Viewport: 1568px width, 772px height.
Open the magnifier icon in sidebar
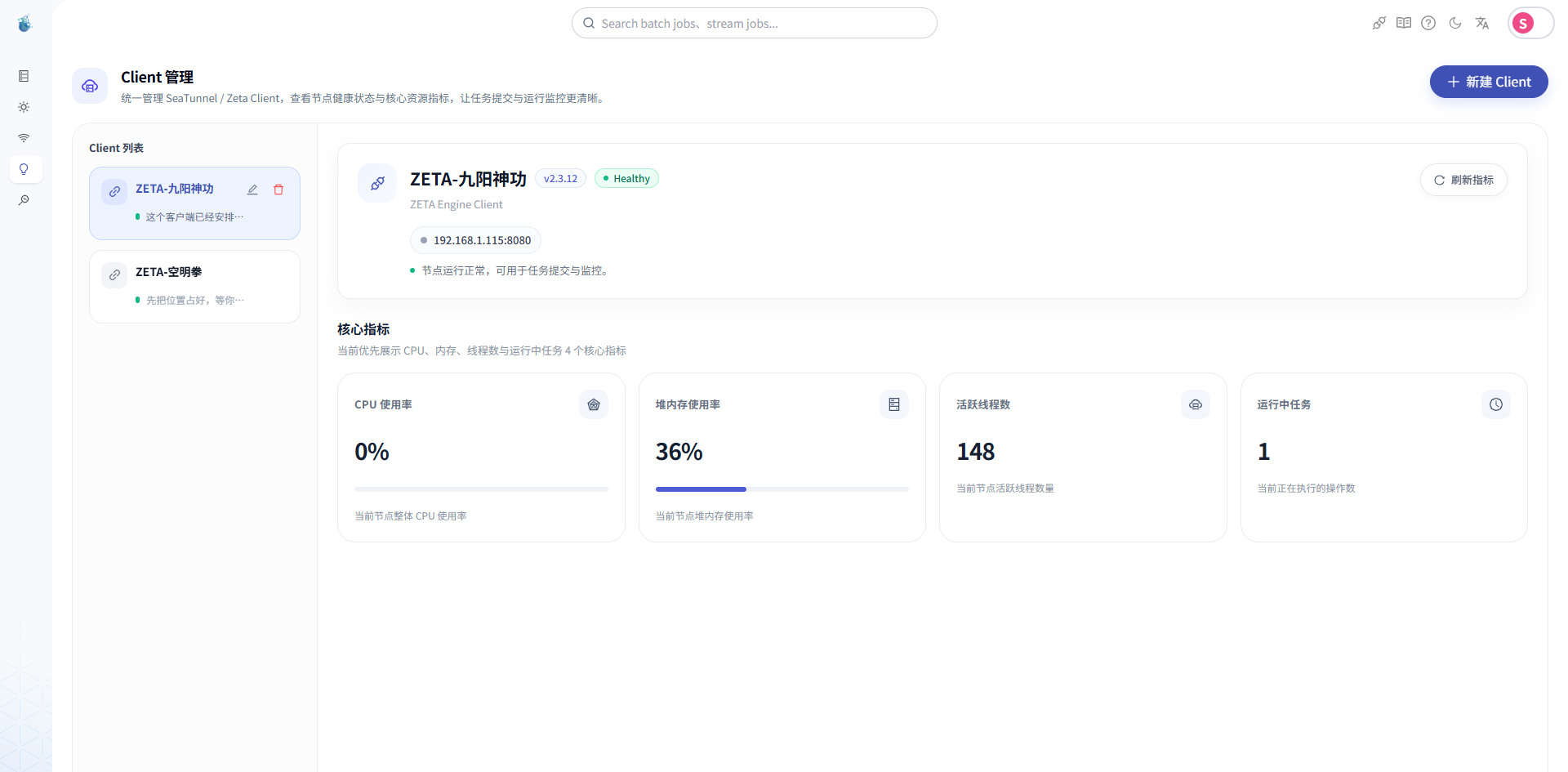point(24,200)
